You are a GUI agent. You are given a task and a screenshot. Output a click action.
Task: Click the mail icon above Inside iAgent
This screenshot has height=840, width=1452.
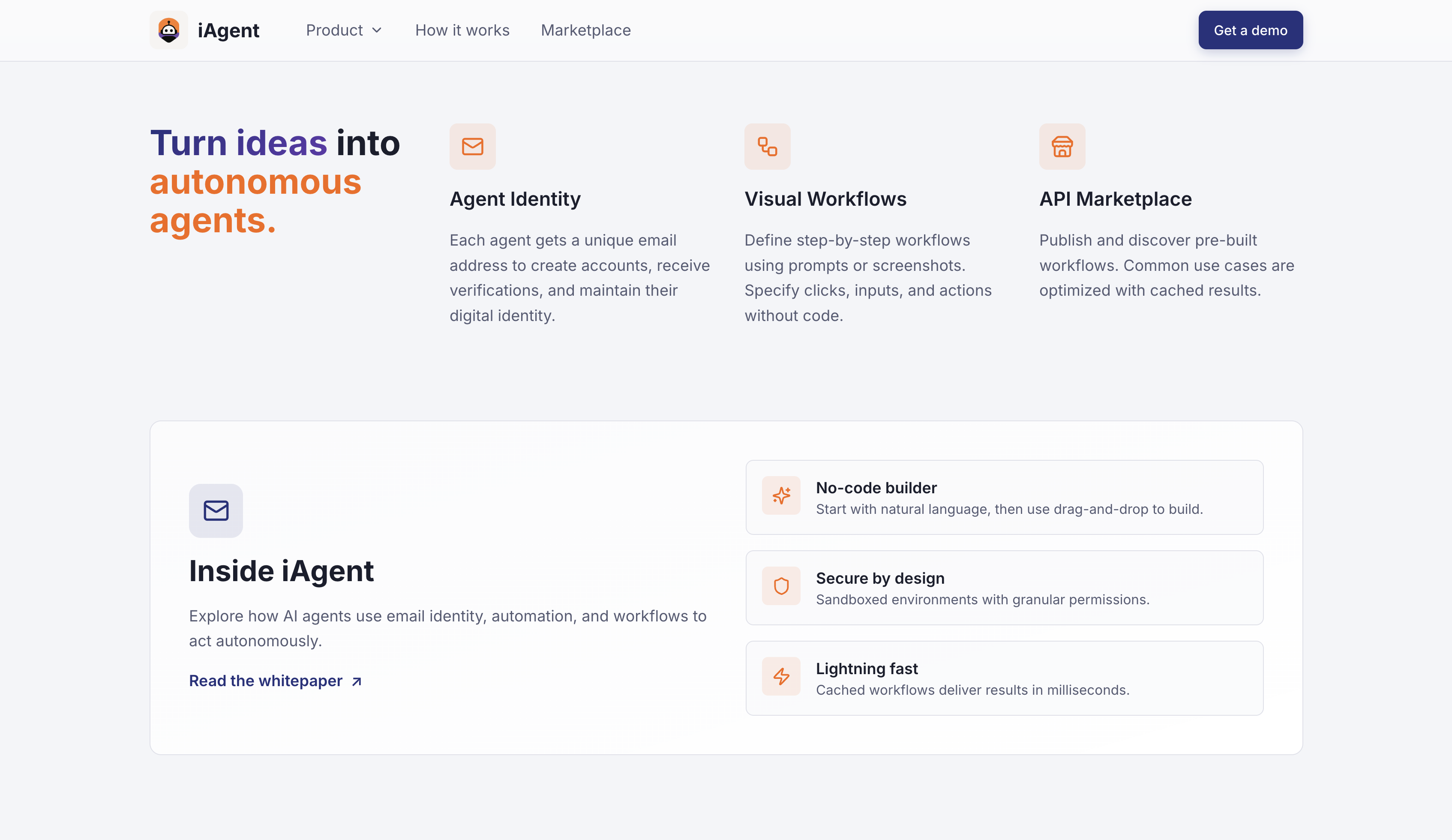pyautogui.click(x=216, y=510)
